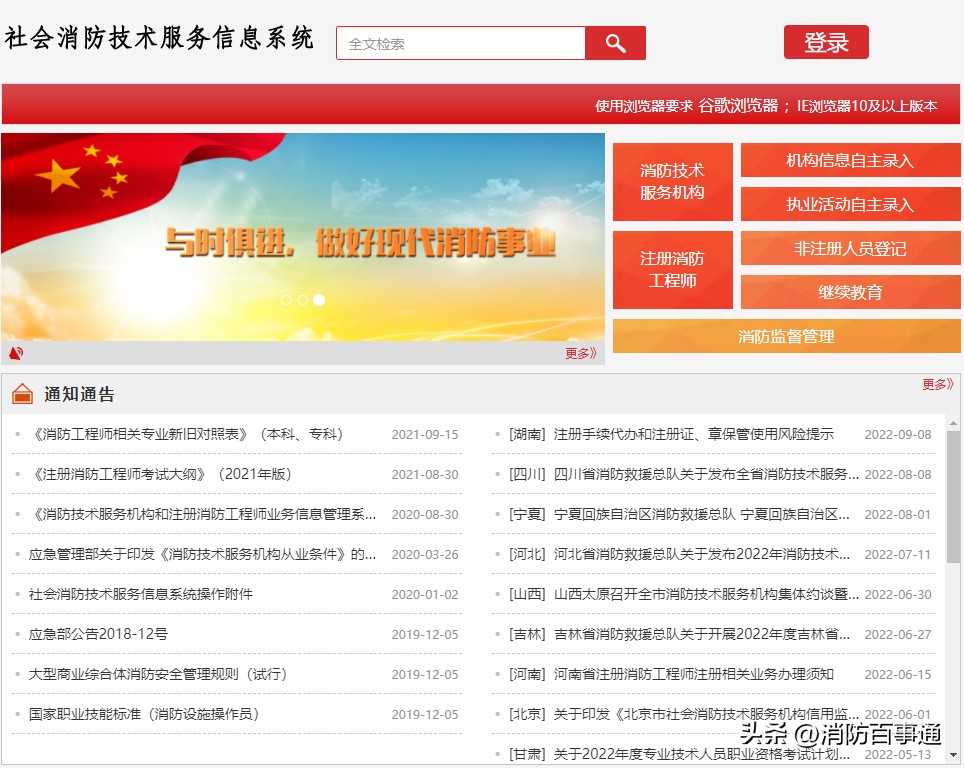Open the 消防技术服务机构 section
964x768 pixels.
tap(672, 181)
